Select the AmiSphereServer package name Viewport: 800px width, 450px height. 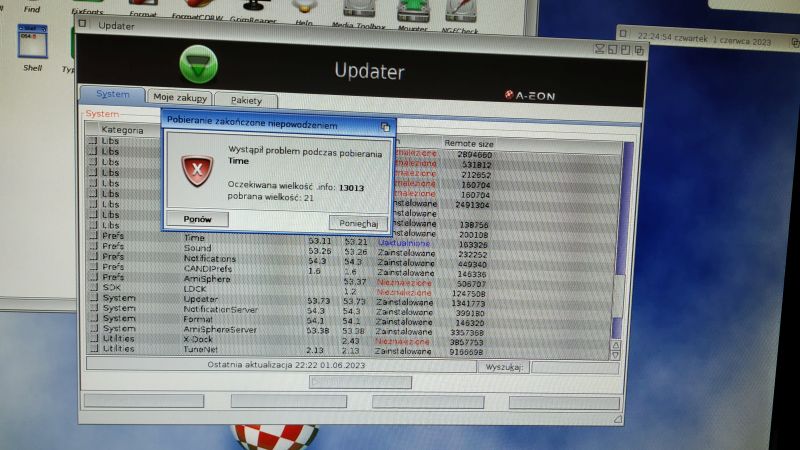tap(220, 330)
